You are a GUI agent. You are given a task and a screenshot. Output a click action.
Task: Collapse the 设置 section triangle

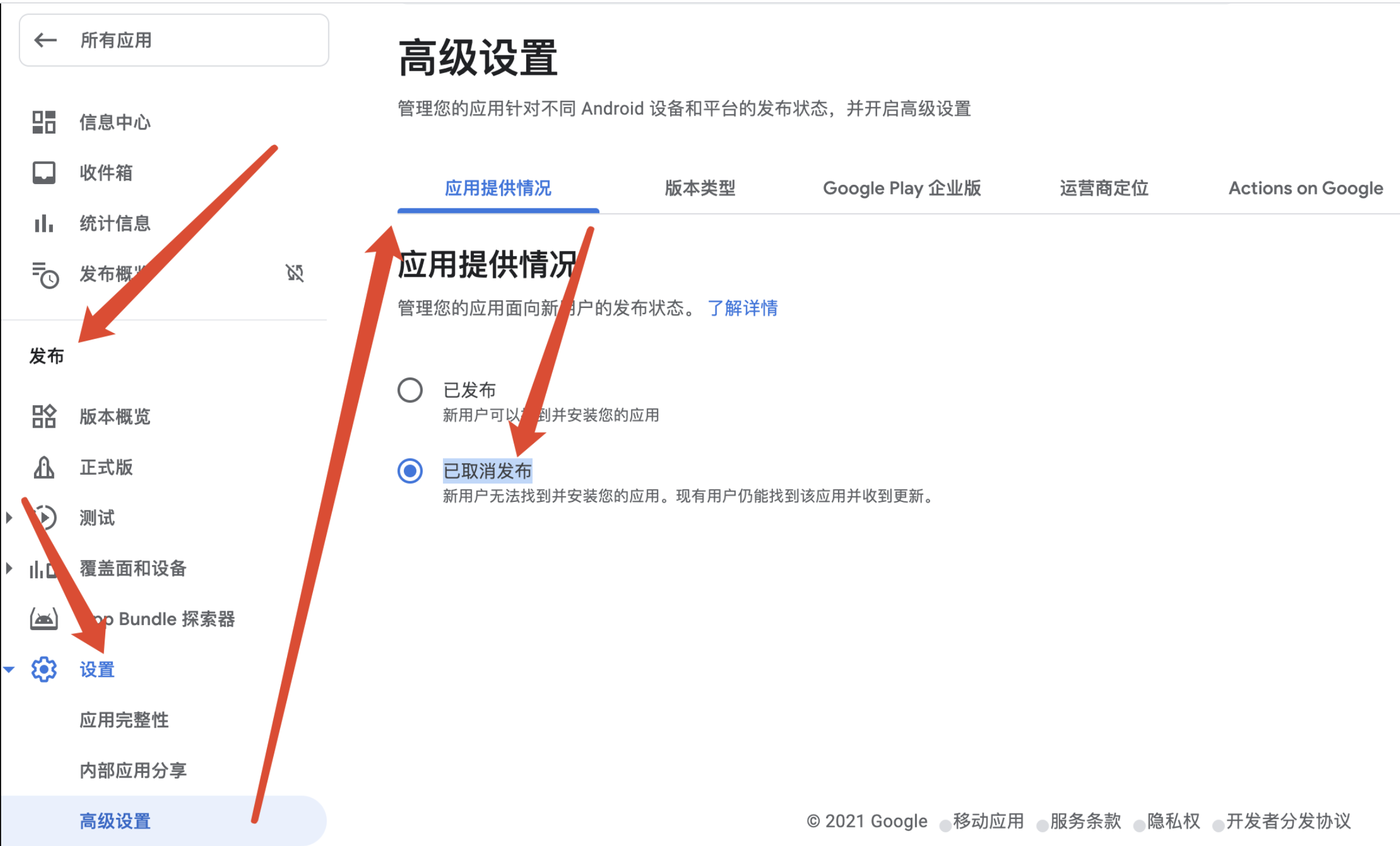tap(9, 669)
